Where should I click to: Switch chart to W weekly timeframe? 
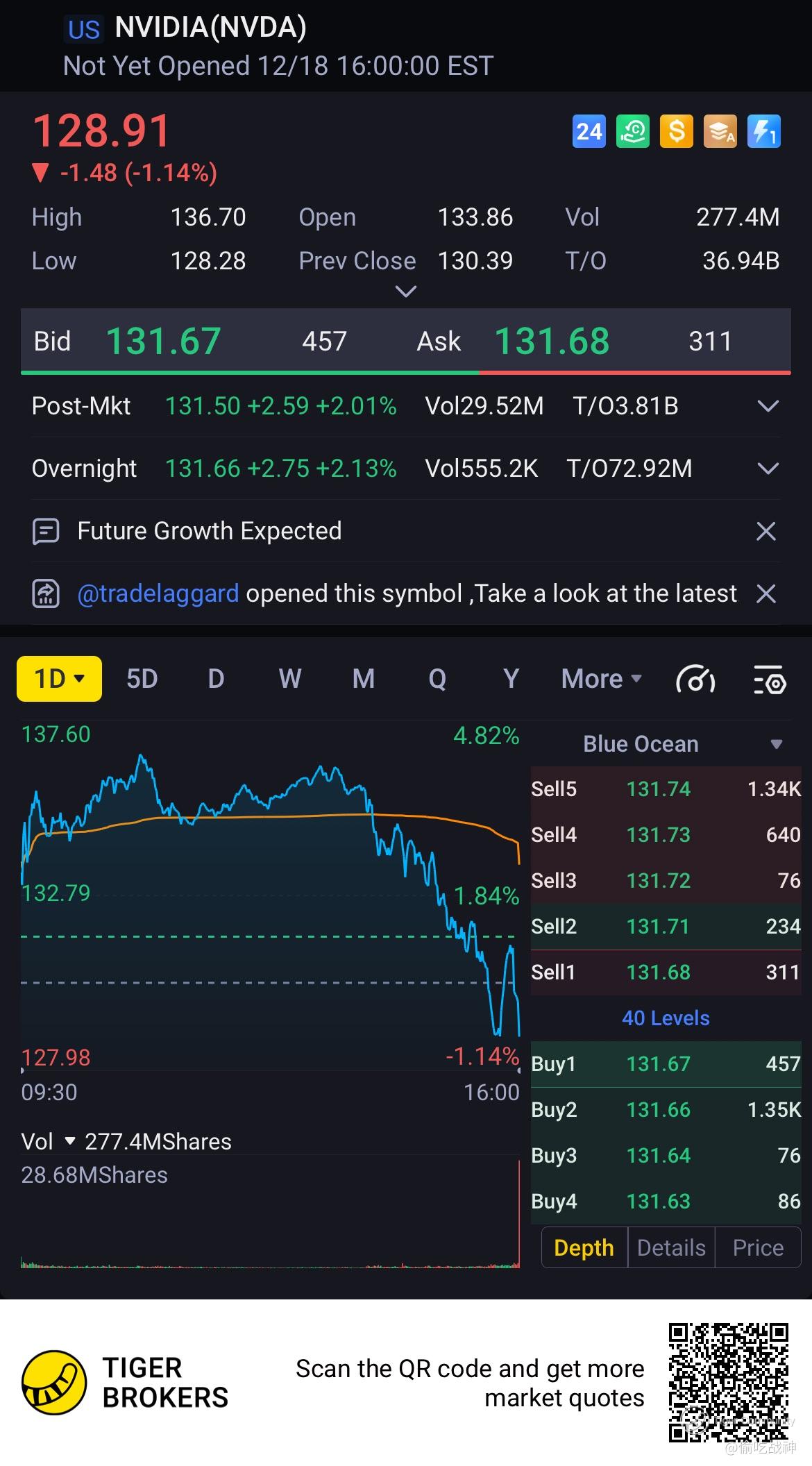290,679
